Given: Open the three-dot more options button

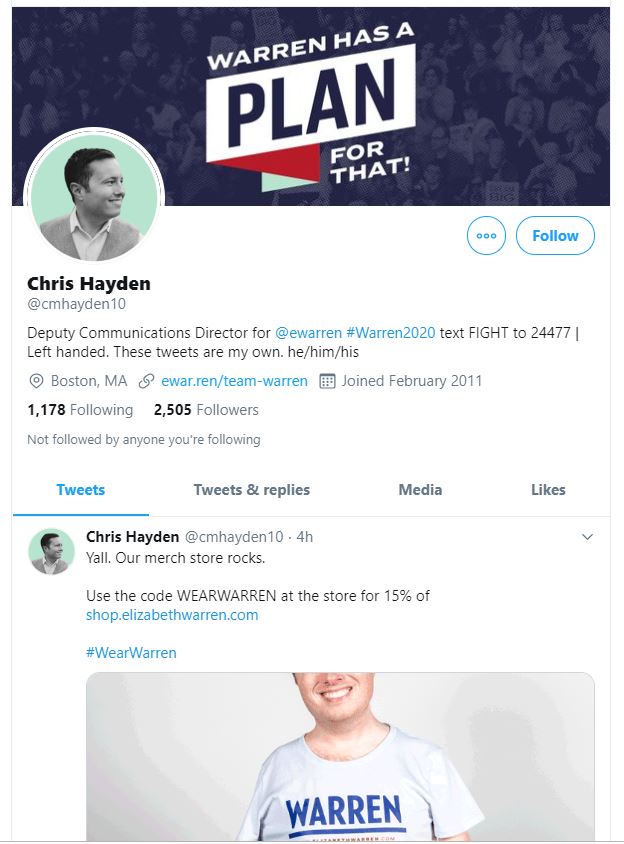Looking at the screenshot, I should click(x=487, y=236).
